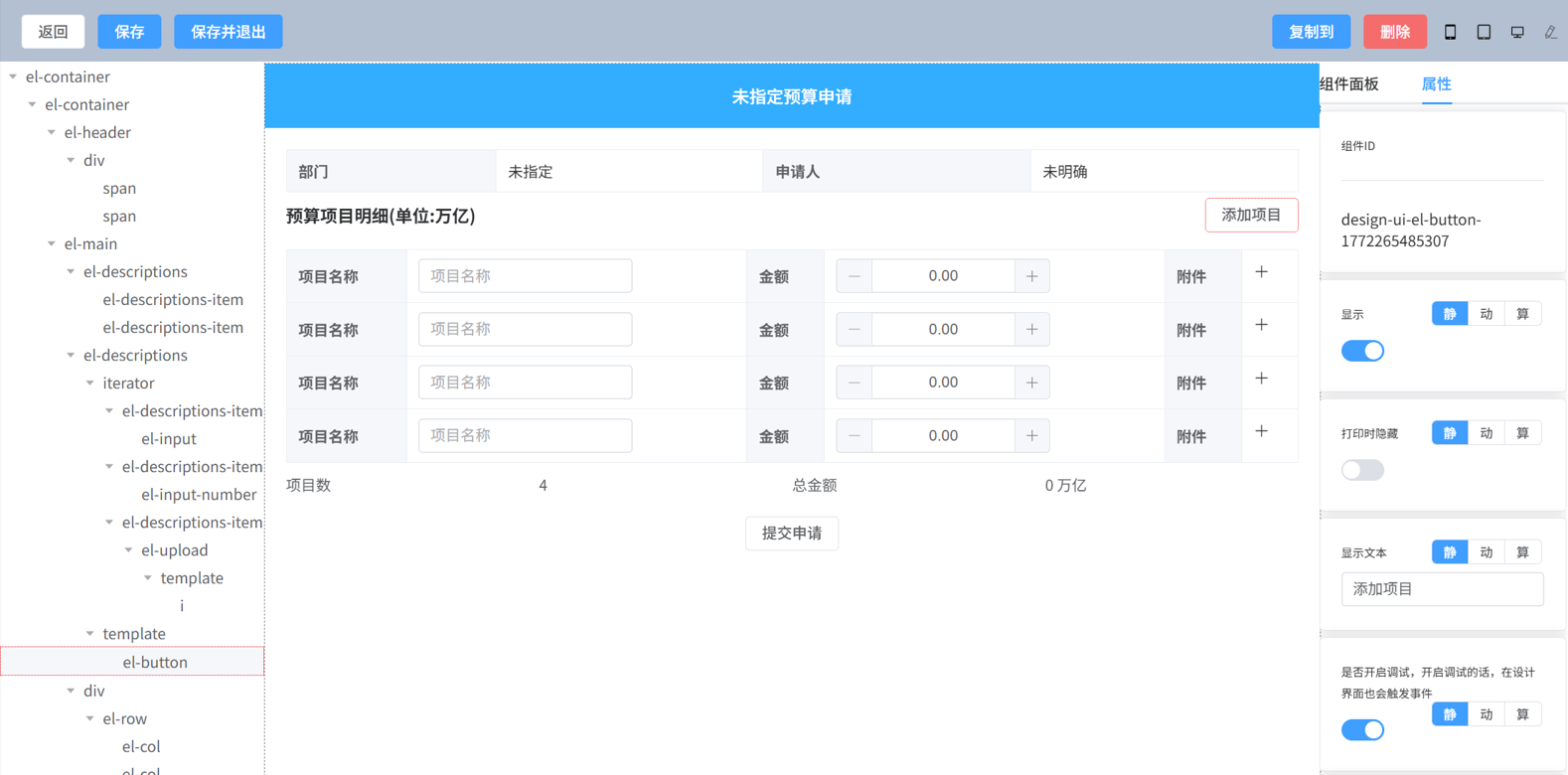Collapse the iterator tree node
Screen dimensions: 1568x775
90,383
